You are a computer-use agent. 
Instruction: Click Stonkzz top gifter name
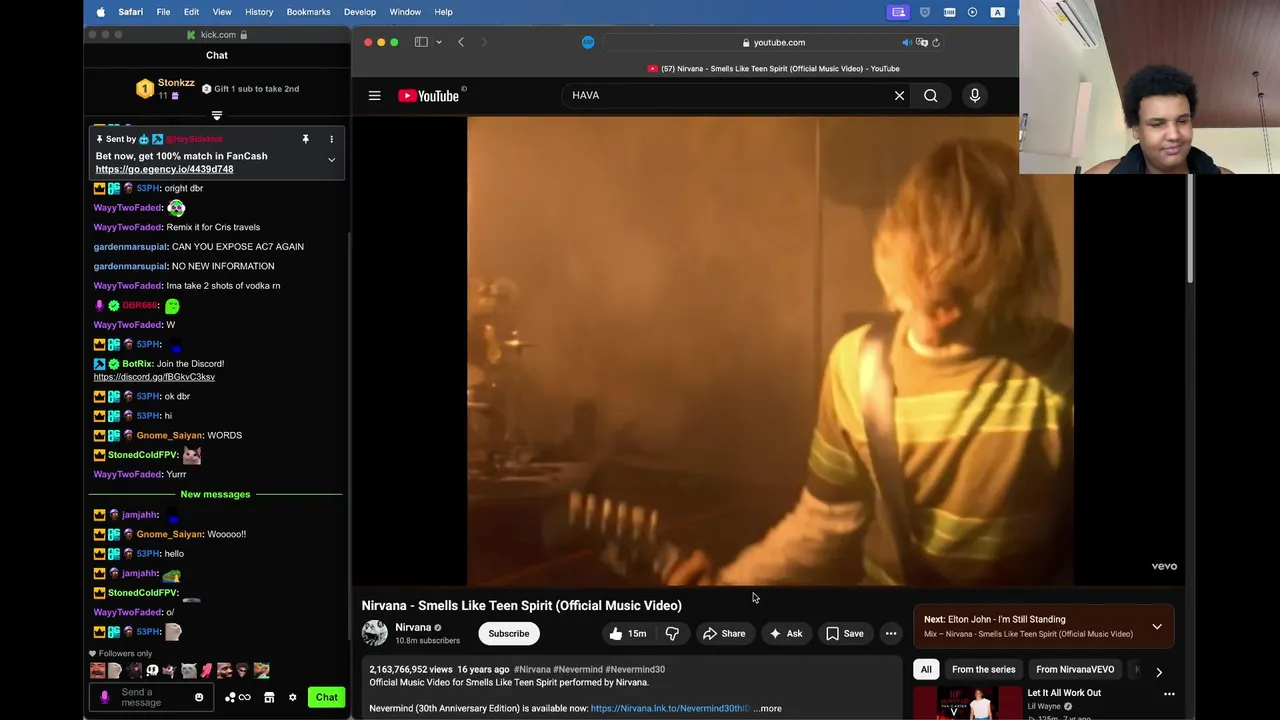pos(176,83)
